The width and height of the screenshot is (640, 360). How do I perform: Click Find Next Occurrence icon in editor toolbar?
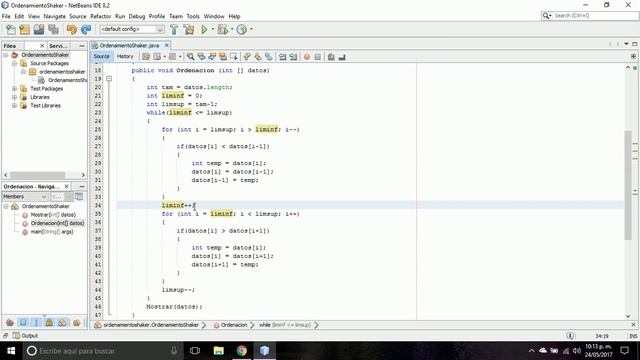click(x=212, y=57)
